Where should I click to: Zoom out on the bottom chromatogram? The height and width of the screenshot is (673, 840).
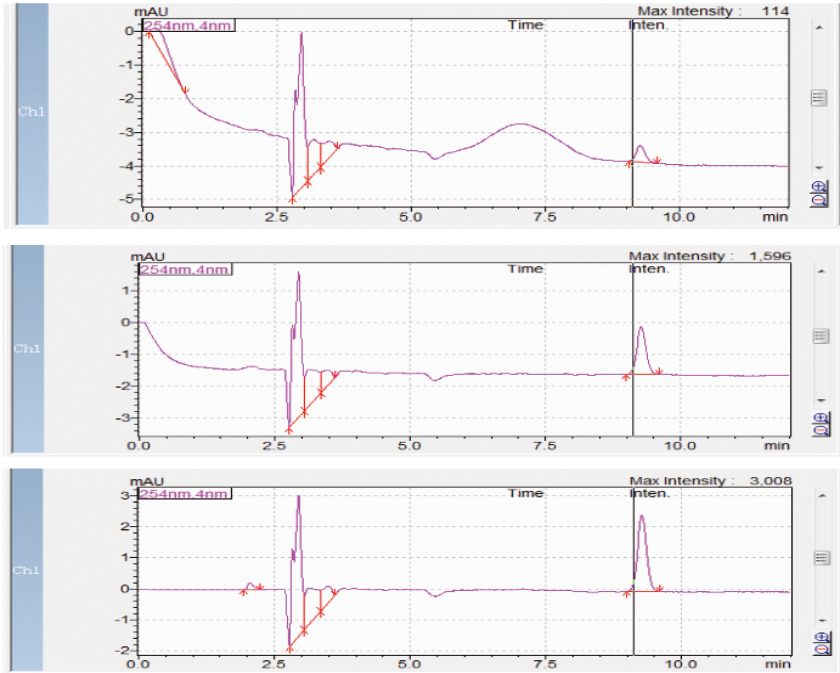coord(820,650)
